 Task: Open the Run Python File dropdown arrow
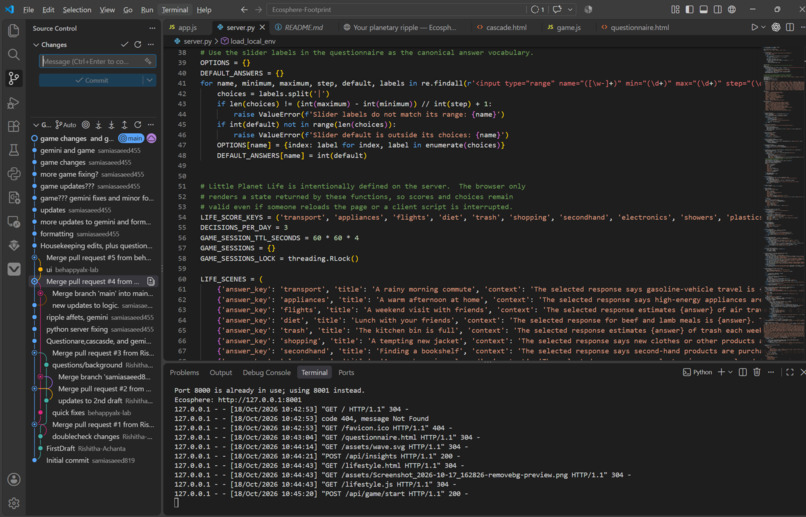click(x=763, y=27)
